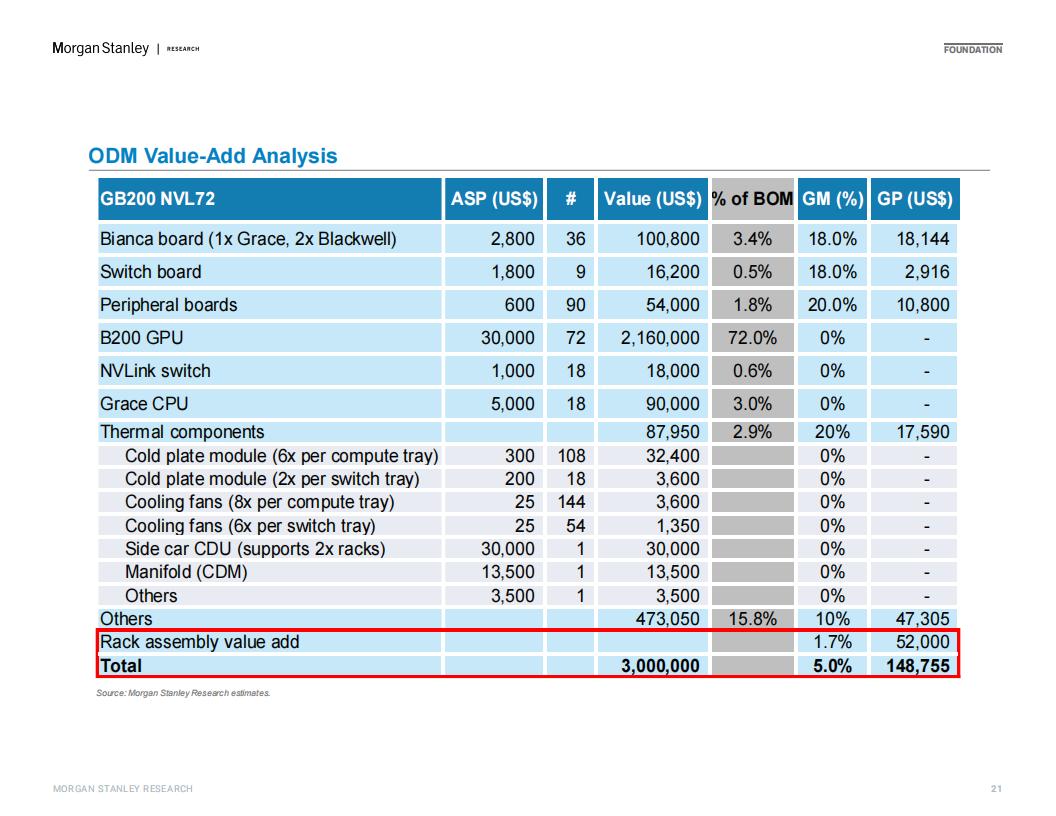Click the 87,950 thermal components value

coord(672,432)
